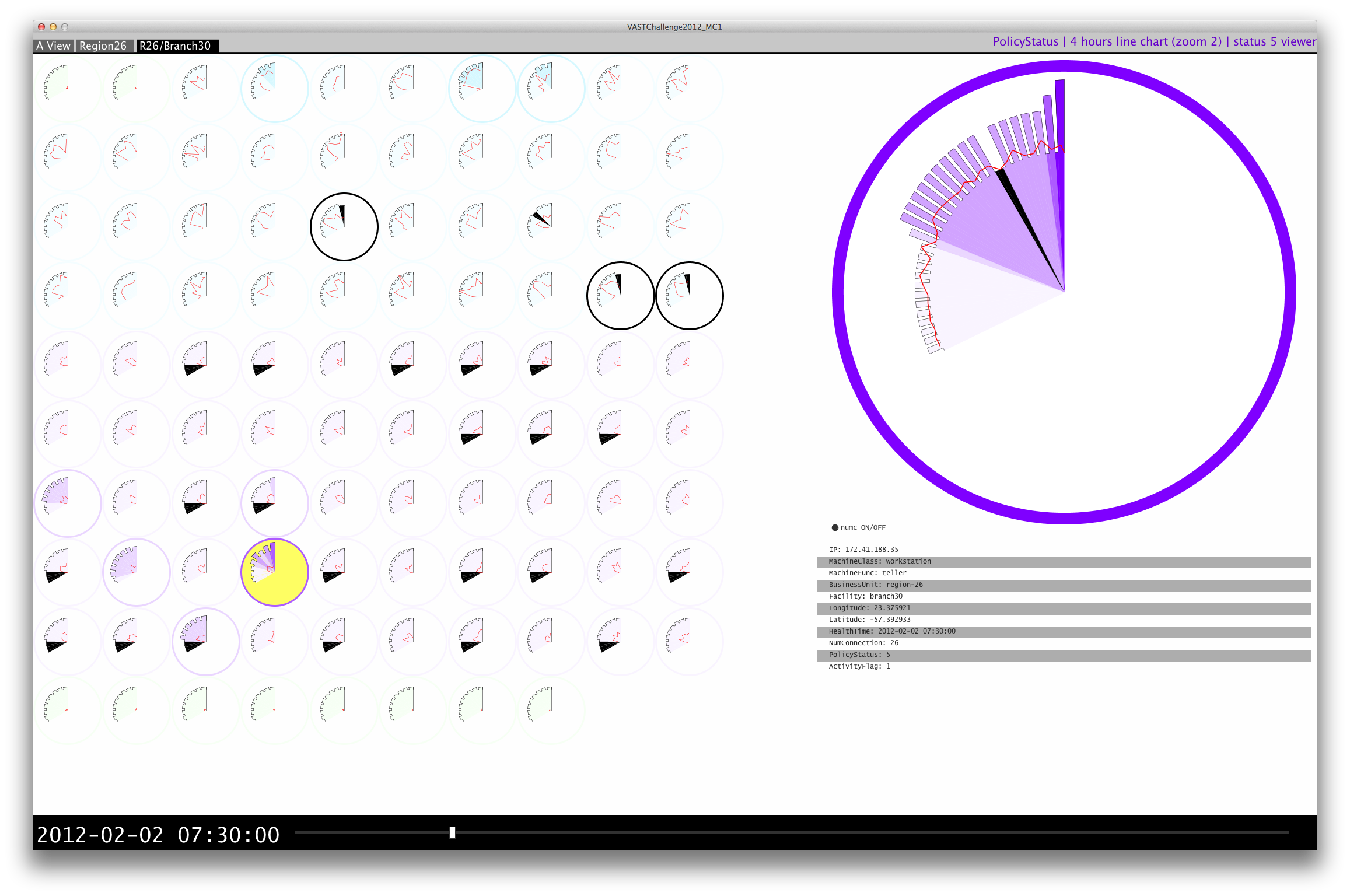This screenshot has height=896, width=1350.
Task: Click the ActivityFlag: 1 row
Action: (x=1064, y=666)
